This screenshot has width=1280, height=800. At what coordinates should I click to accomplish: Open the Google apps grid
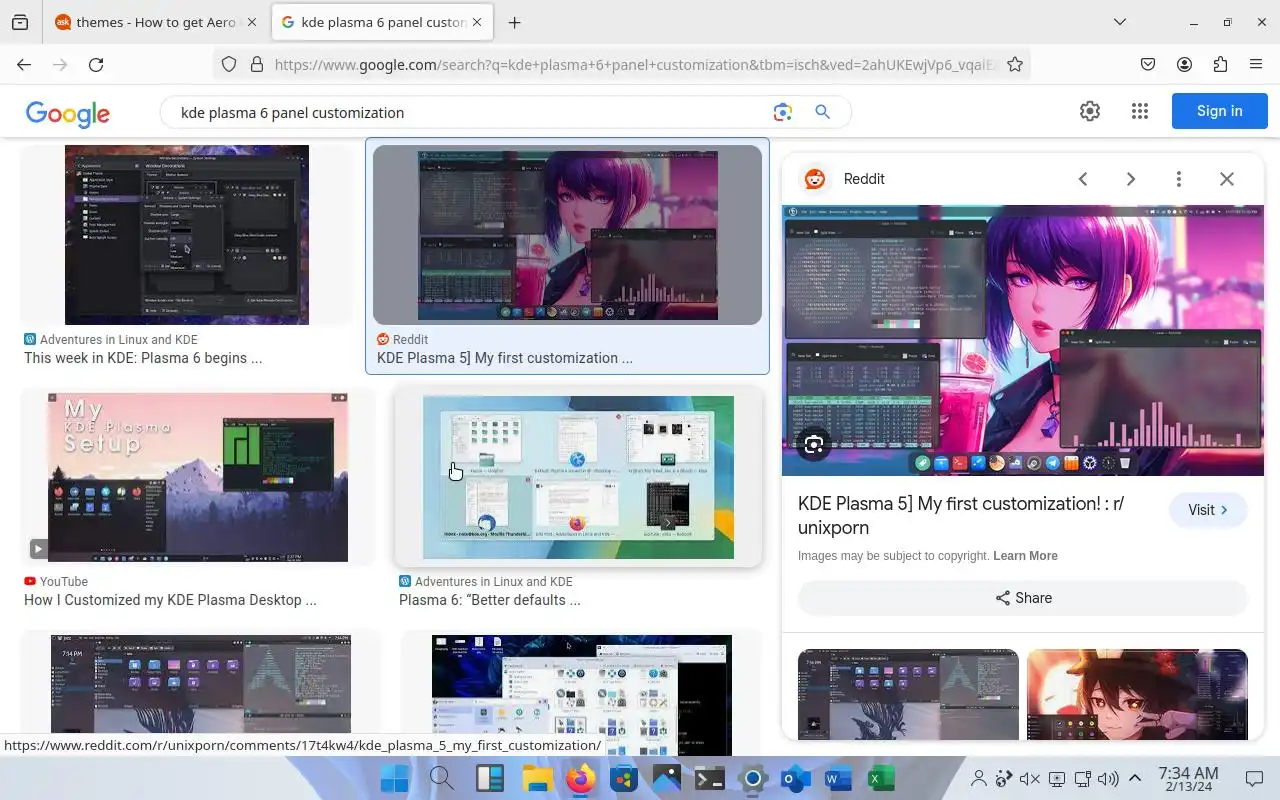pos(1140,111)
